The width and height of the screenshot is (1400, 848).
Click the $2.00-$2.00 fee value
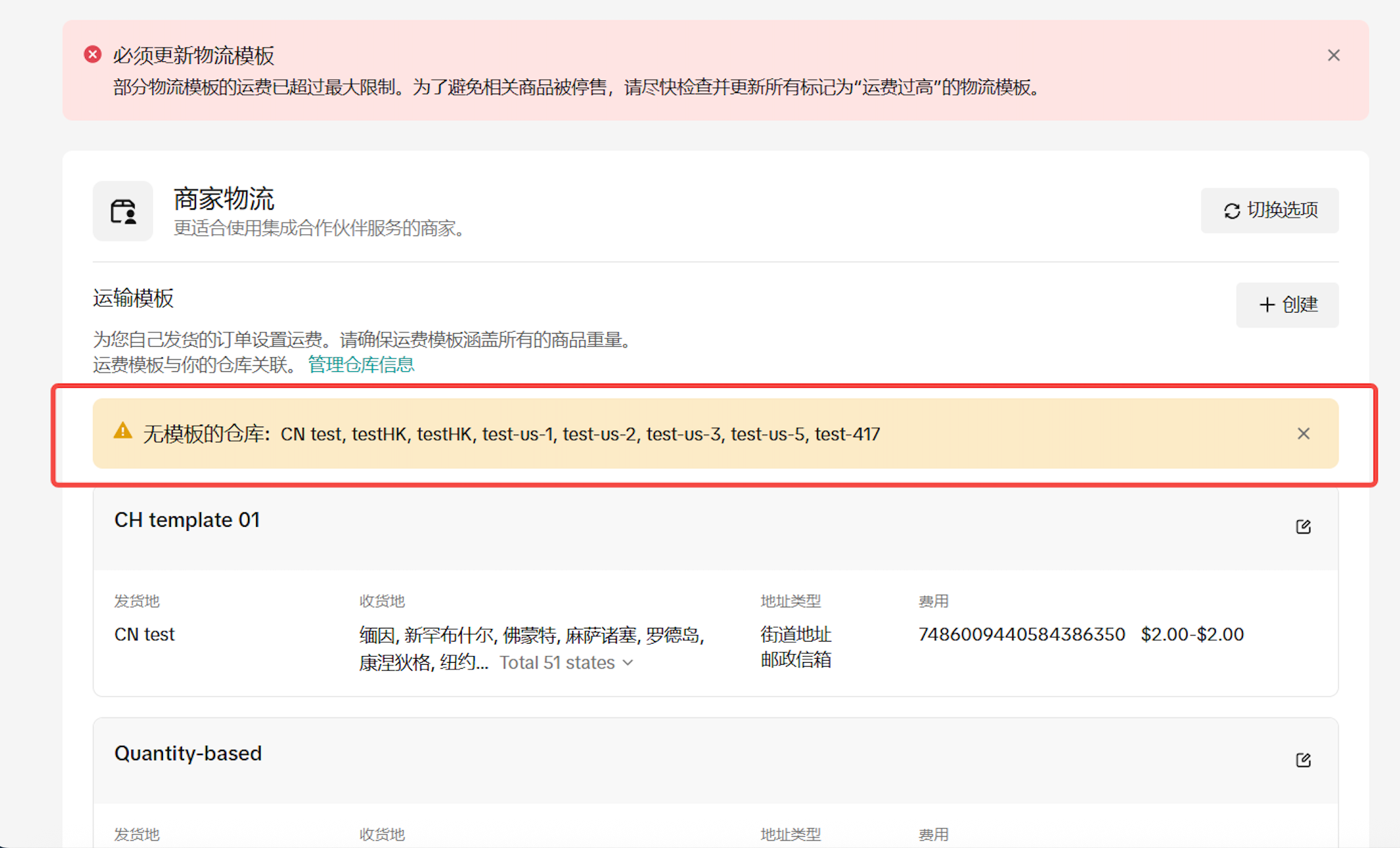tap(1192, 634)
